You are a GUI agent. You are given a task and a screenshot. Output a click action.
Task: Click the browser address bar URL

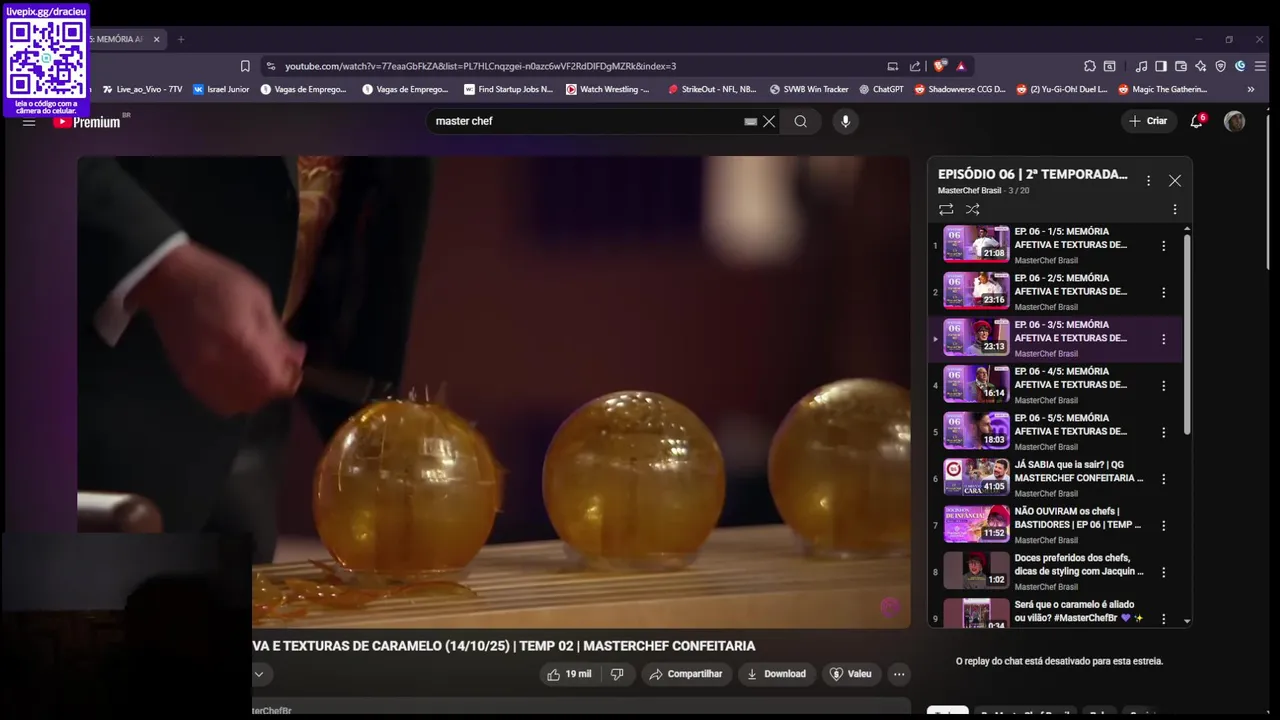click(480, 66)
